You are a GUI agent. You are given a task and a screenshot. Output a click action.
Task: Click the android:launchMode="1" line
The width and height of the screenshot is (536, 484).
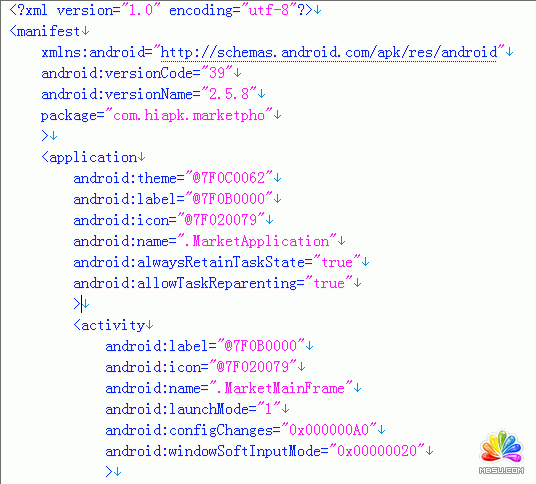pos(193,409)
